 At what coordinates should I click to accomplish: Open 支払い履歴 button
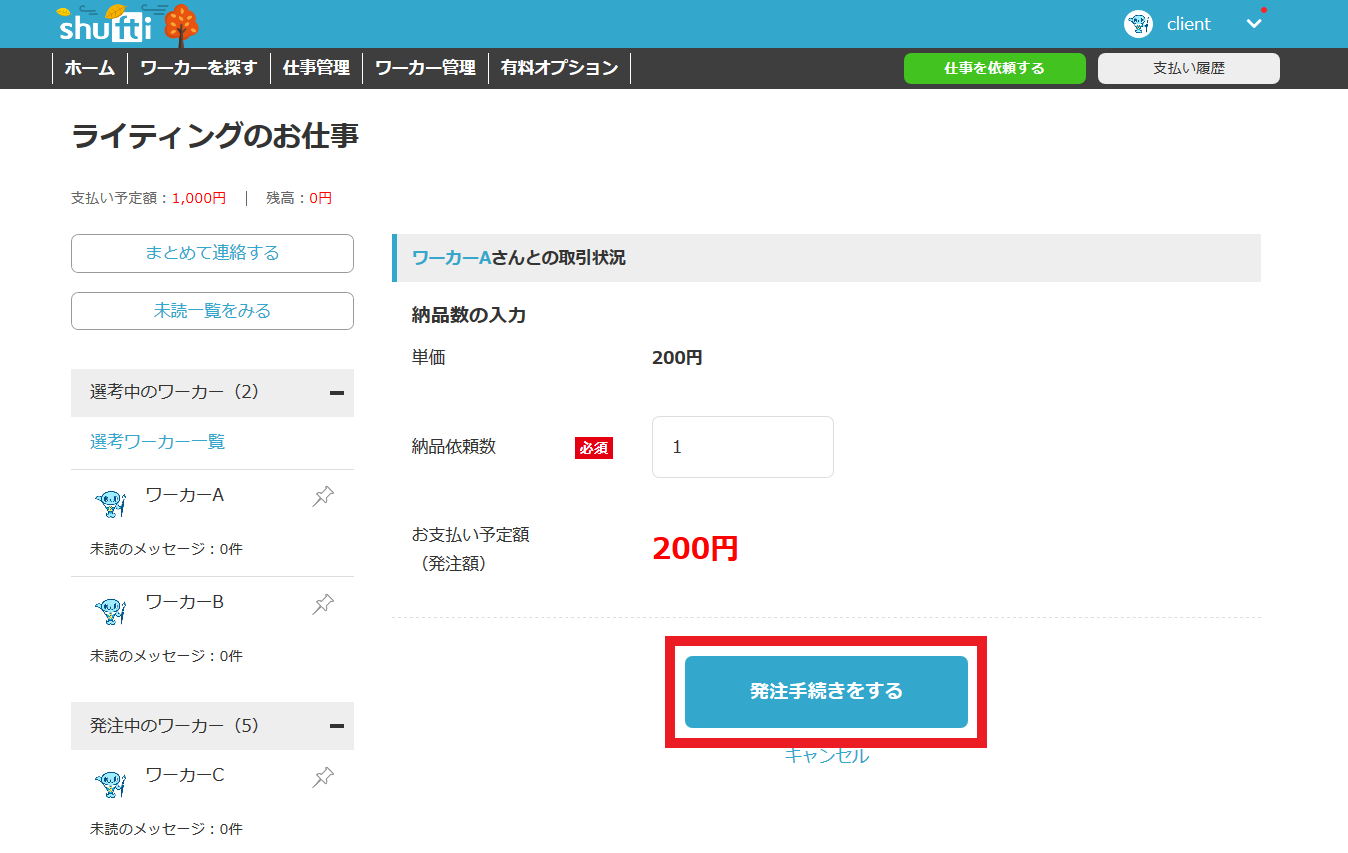coord(1188,68)
